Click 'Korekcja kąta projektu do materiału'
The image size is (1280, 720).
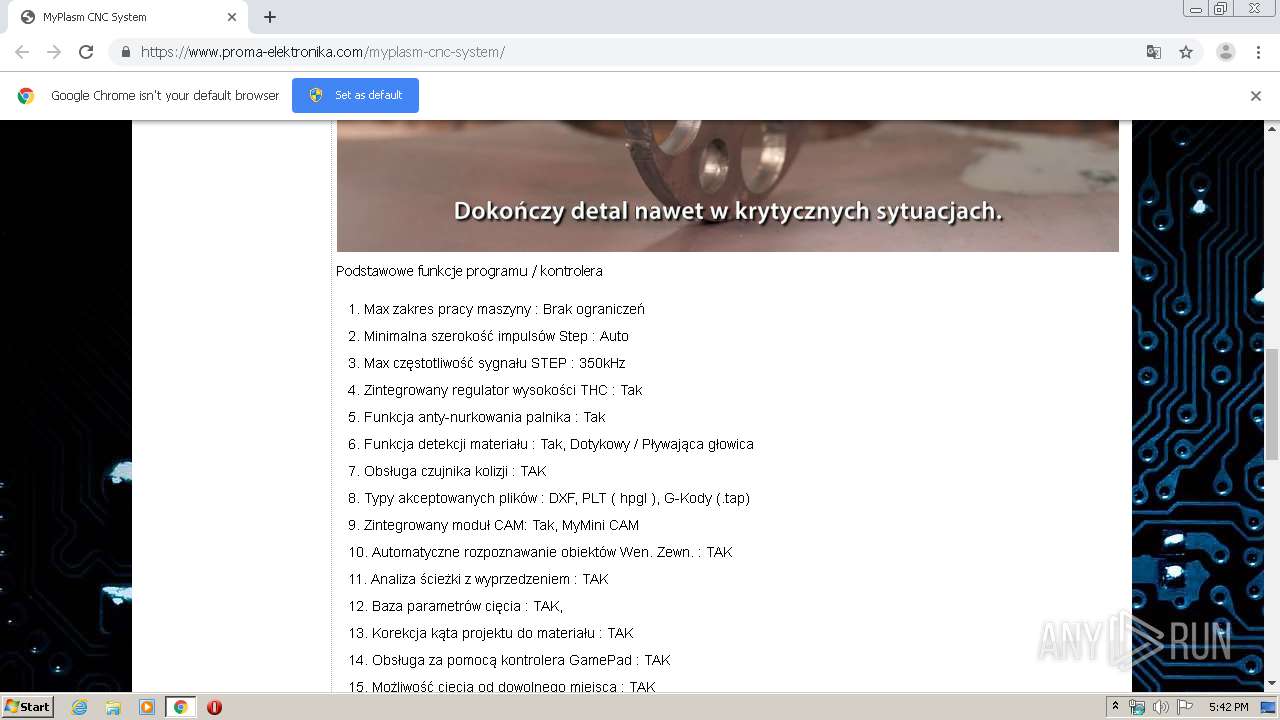pyautogui.click(x=503, y=633)
